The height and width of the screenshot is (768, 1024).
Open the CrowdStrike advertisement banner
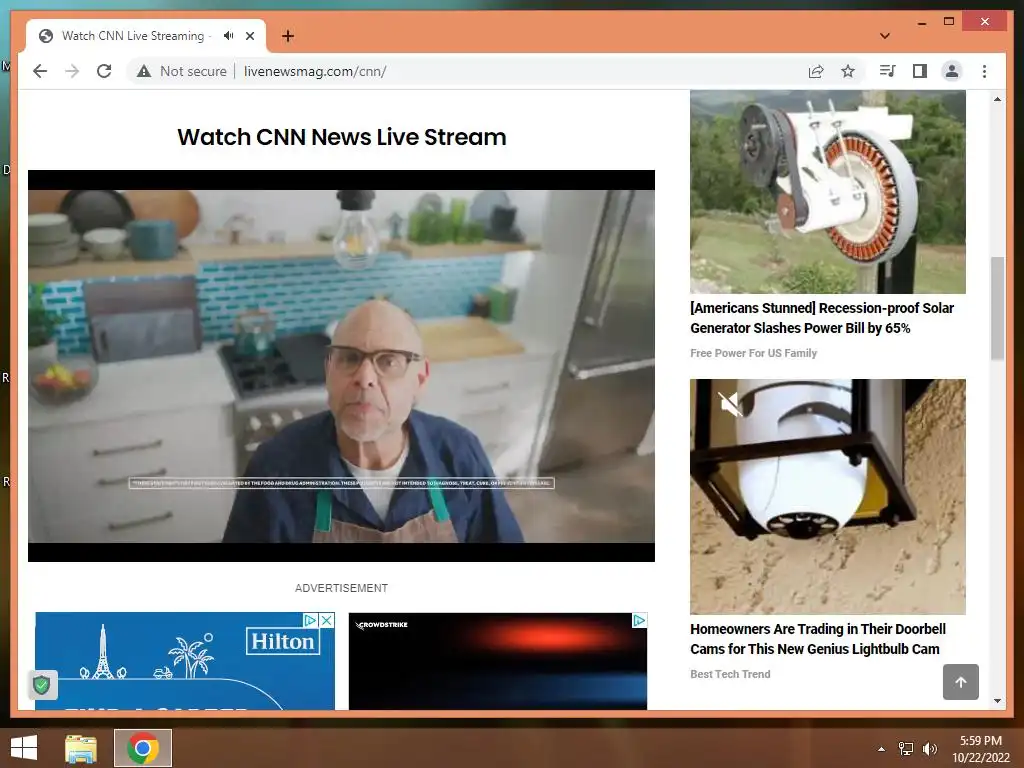coord(498,661)
